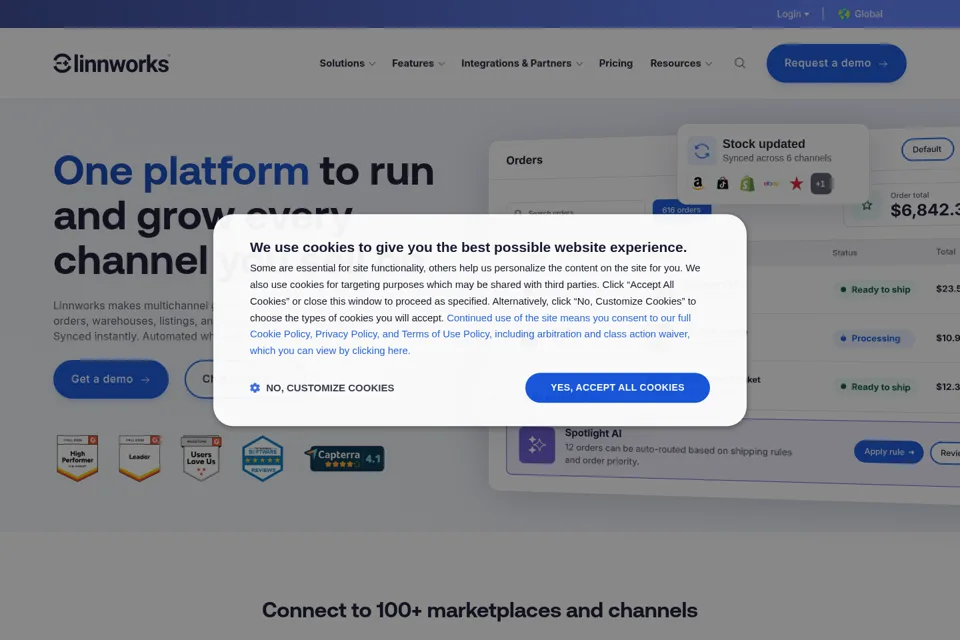Choose No, Customize Cookies

click(x=322, y=388)
